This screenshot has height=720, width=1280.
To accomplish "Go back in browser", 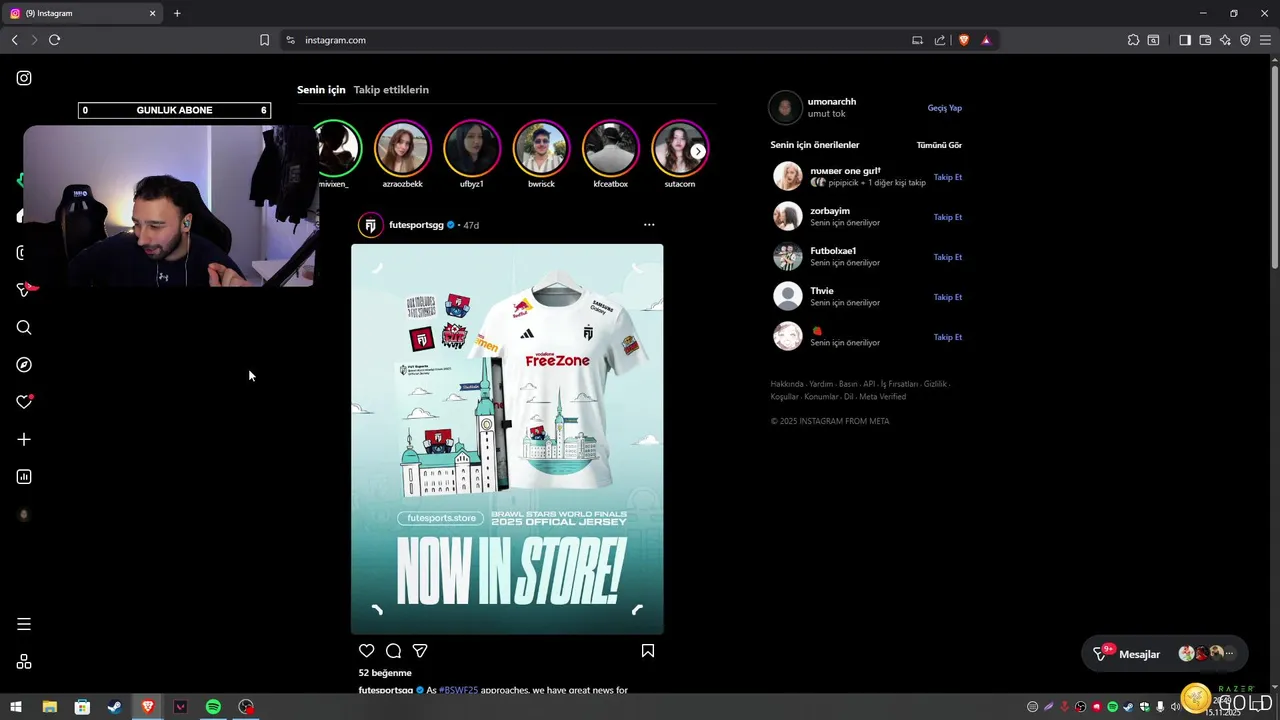I will pos(14,40).
